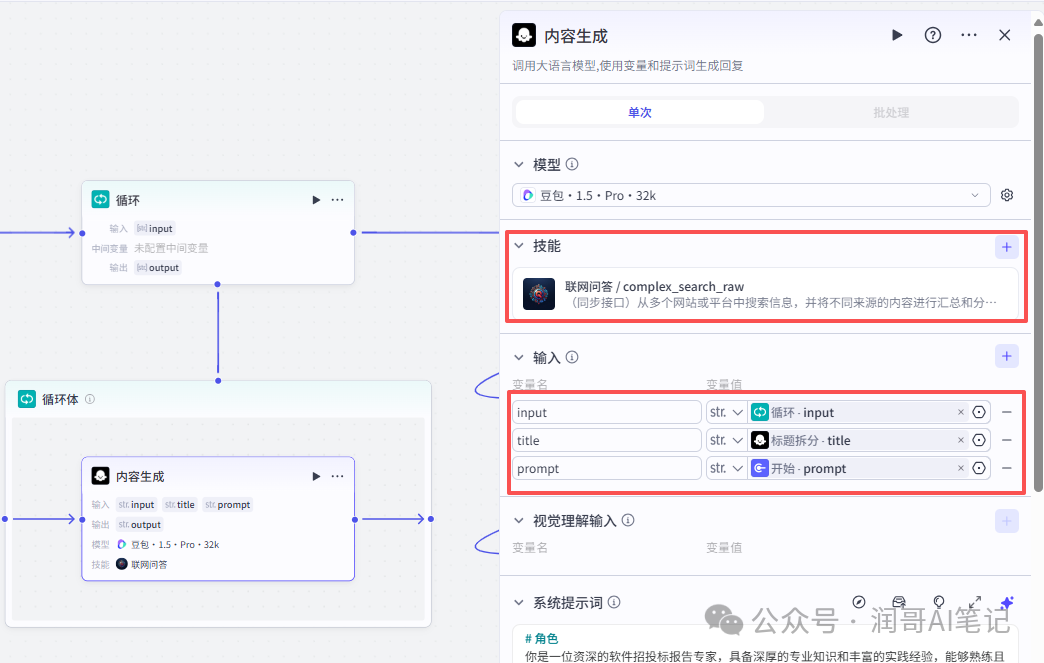Show info tooltip next to 模型

pyautogui.click(x=572, y=164)
